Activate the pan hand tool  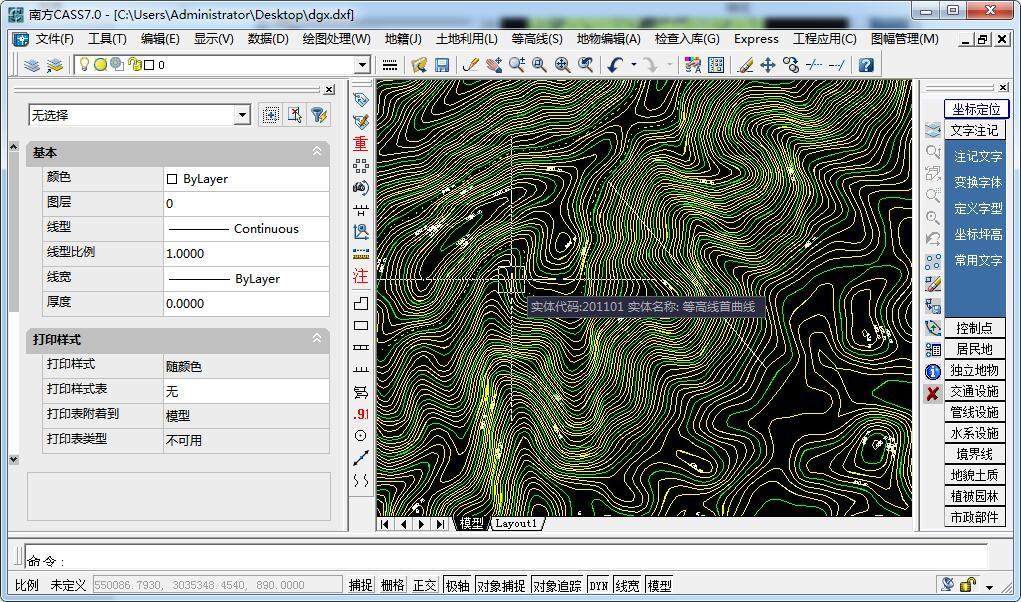494,65
